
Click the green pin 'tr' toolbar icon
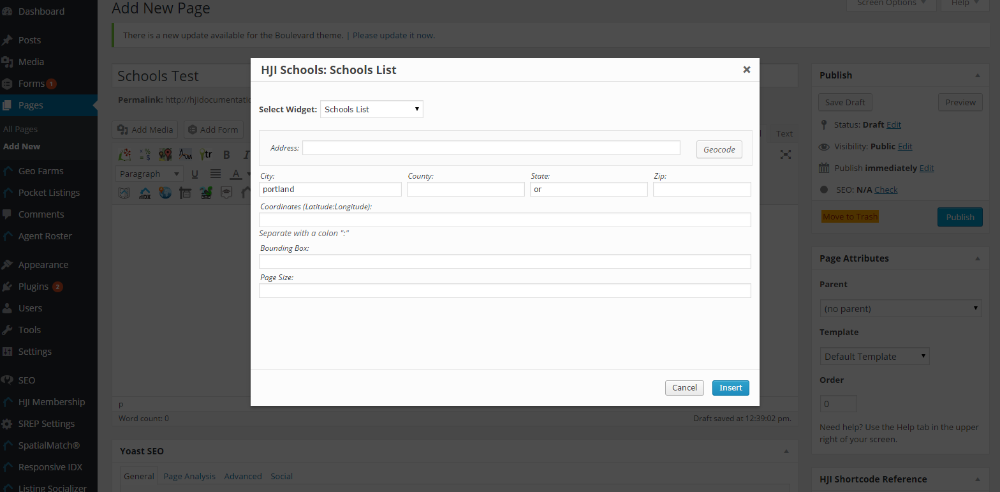point(205,154)
